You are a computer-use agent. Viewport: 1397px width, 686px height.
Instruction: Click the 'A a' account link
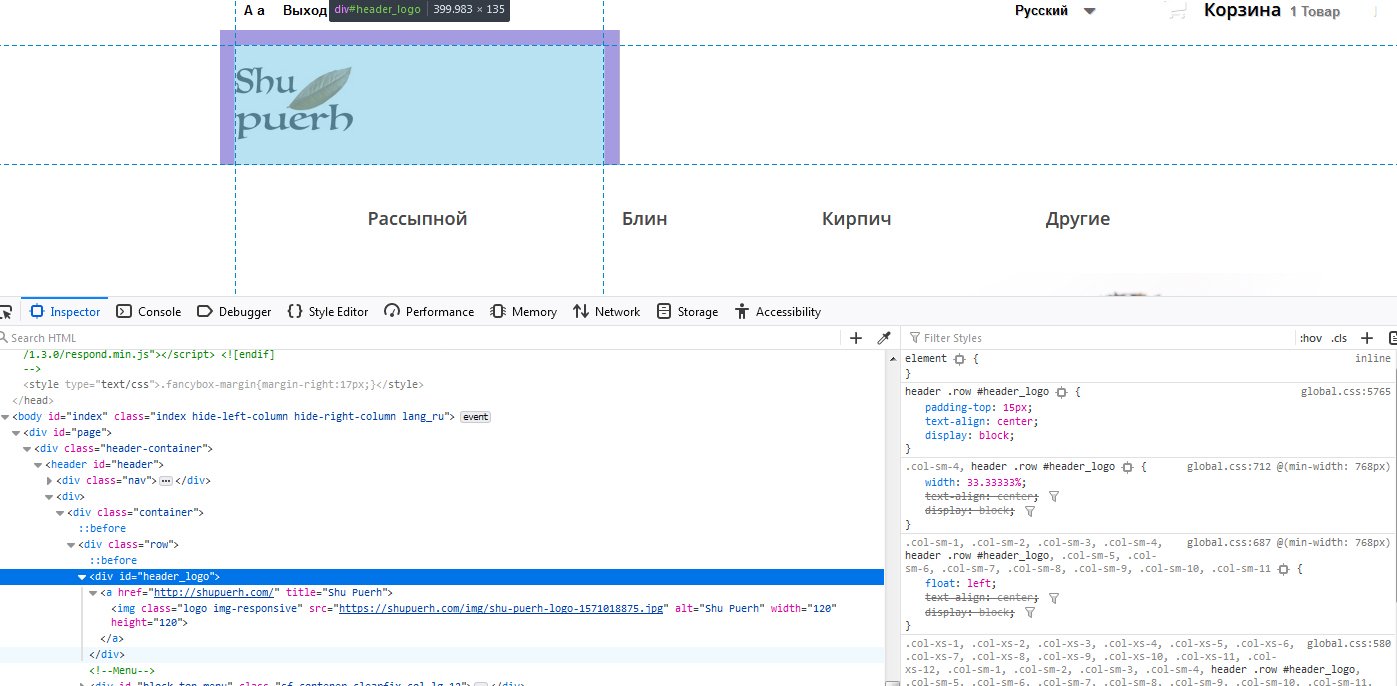[x=254, y=11]
